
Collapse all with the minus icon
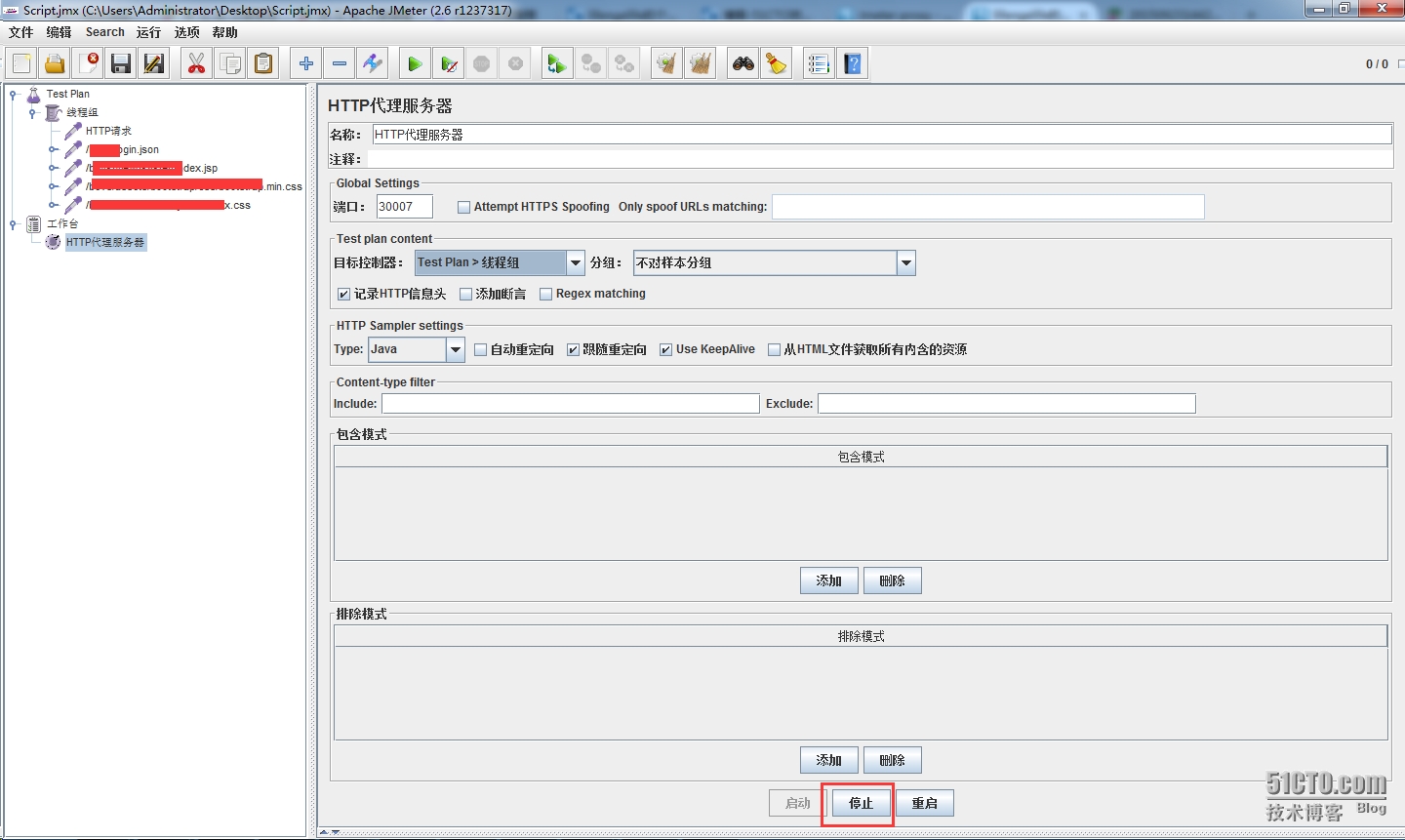coord(340,64)
